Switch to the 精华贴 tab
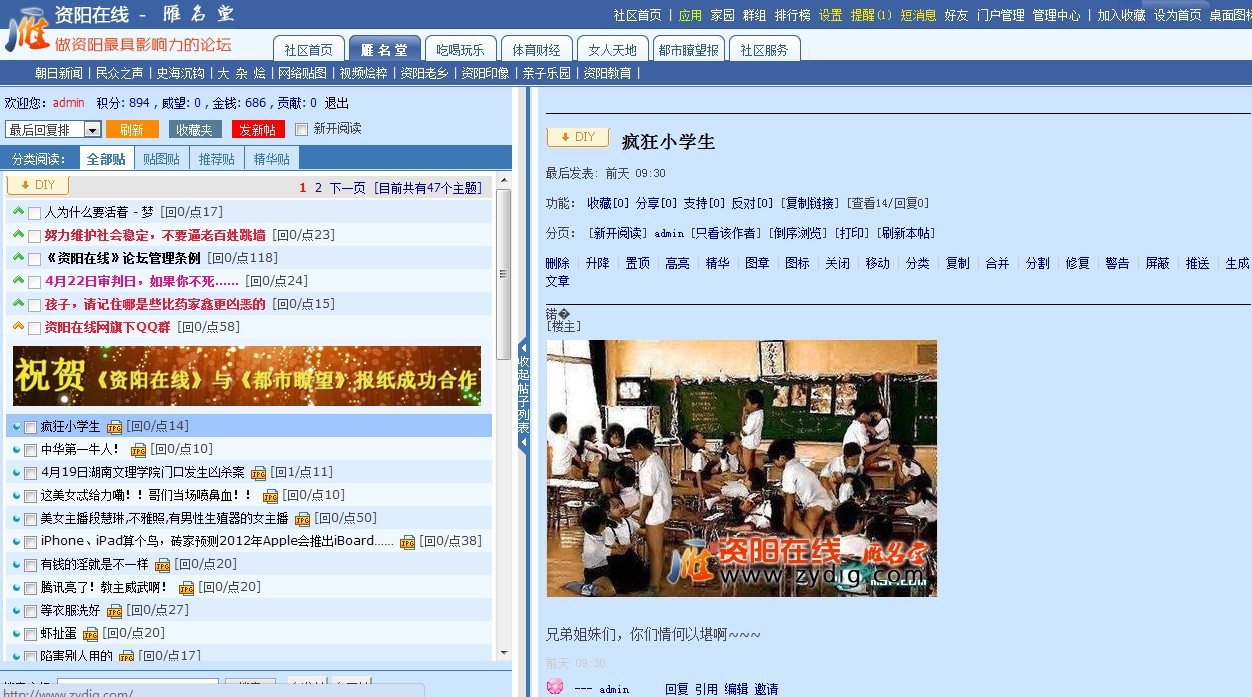 click(271, 159)
